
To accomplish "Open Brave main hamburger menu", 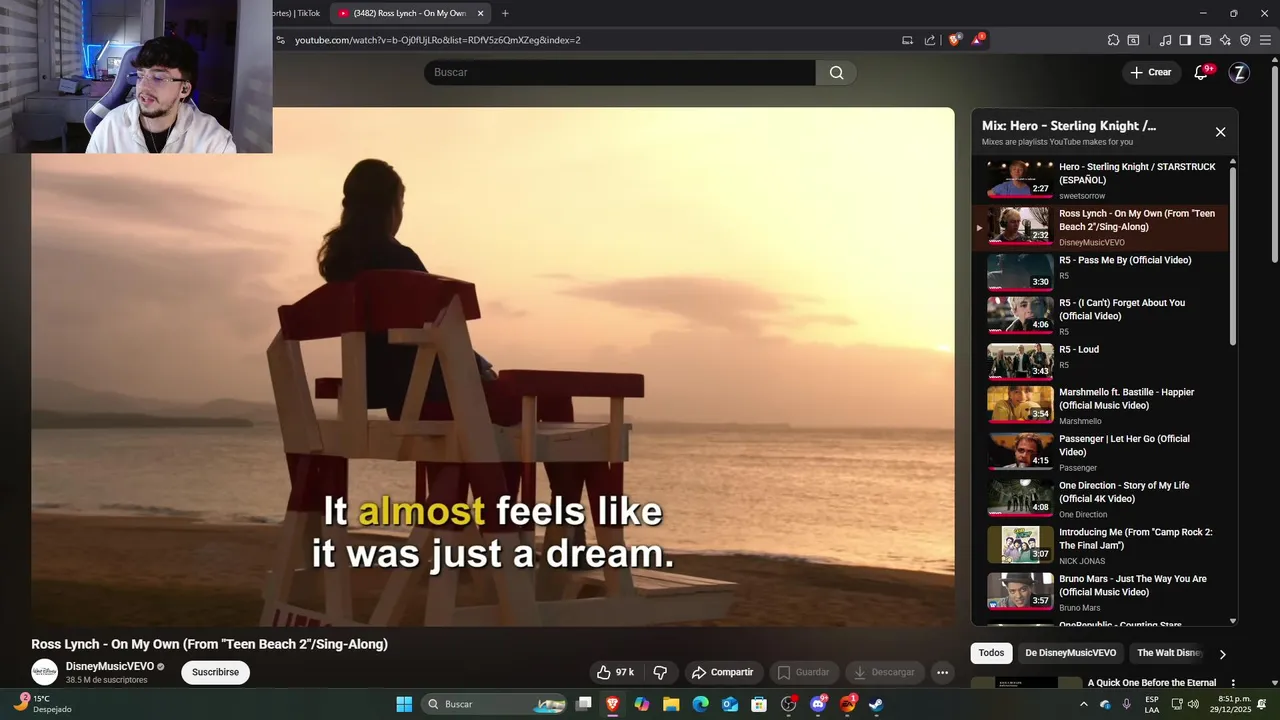I will 1265,40.
